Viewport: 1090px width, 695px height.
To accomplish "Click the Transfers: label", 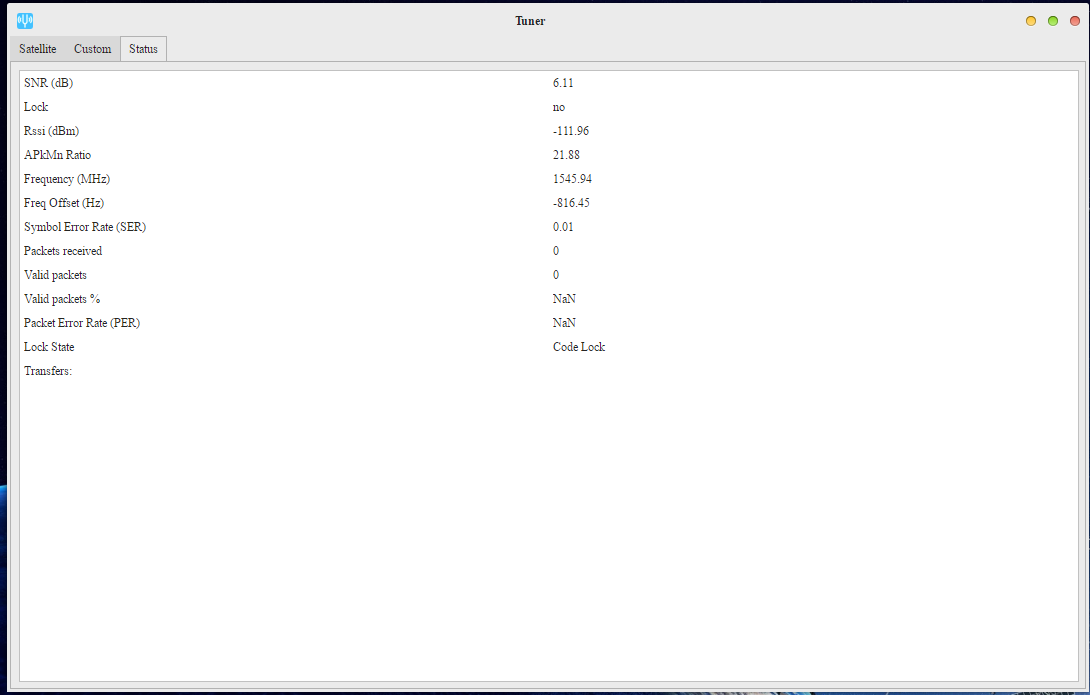I will pos(48,370).
